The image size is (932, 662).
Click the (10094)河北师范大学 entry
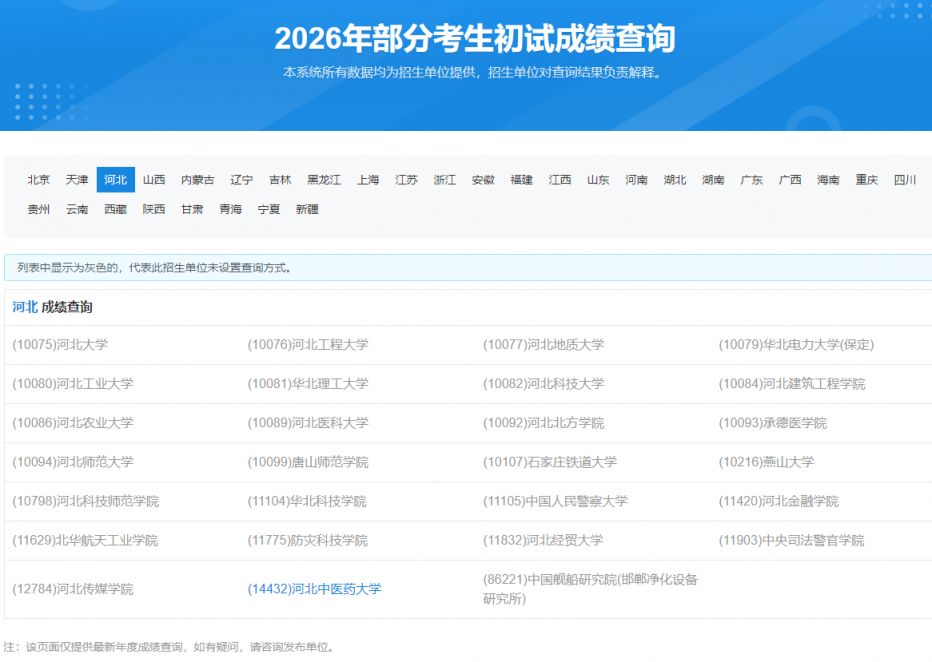point(73,462)
